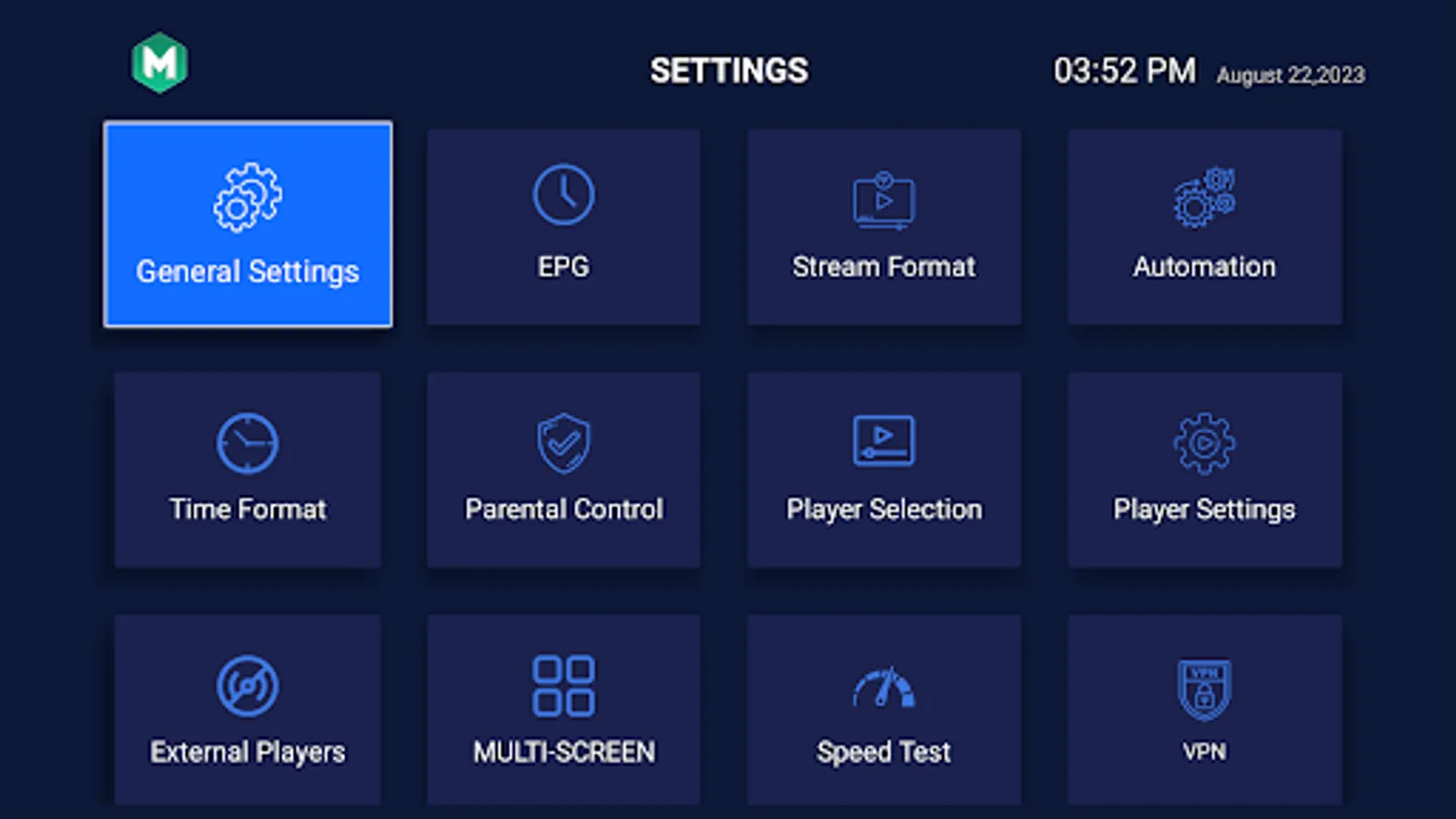Click the Speed Test text label
This screenshot has height=819, width=1456.
[x=884, y=753]
